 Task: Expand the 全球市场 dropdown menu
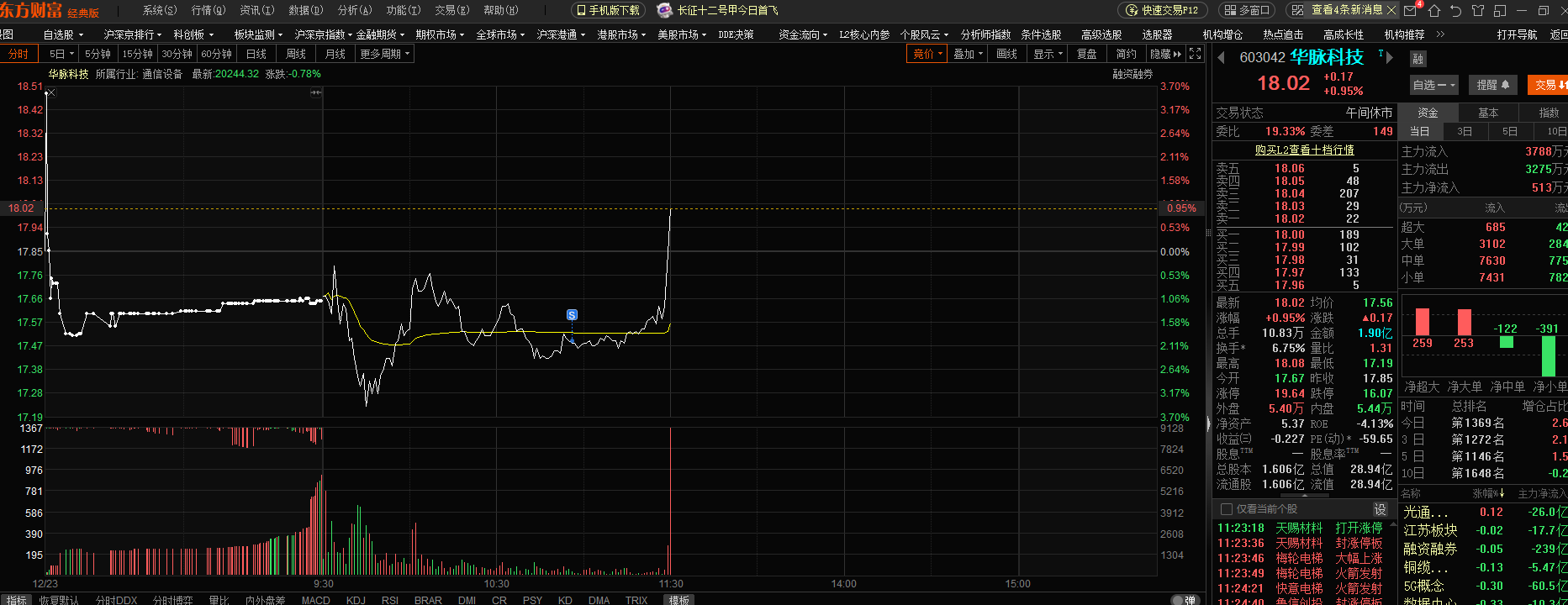coord(500,34)
